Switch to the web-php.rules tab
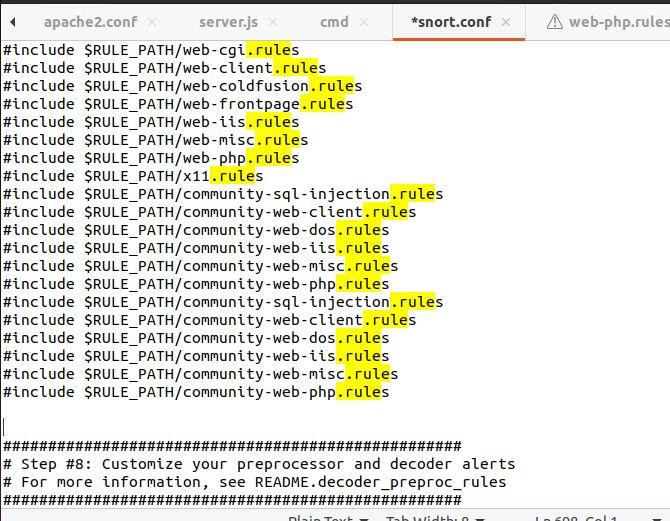Viewport: 670px width, 521px height. 619,22
